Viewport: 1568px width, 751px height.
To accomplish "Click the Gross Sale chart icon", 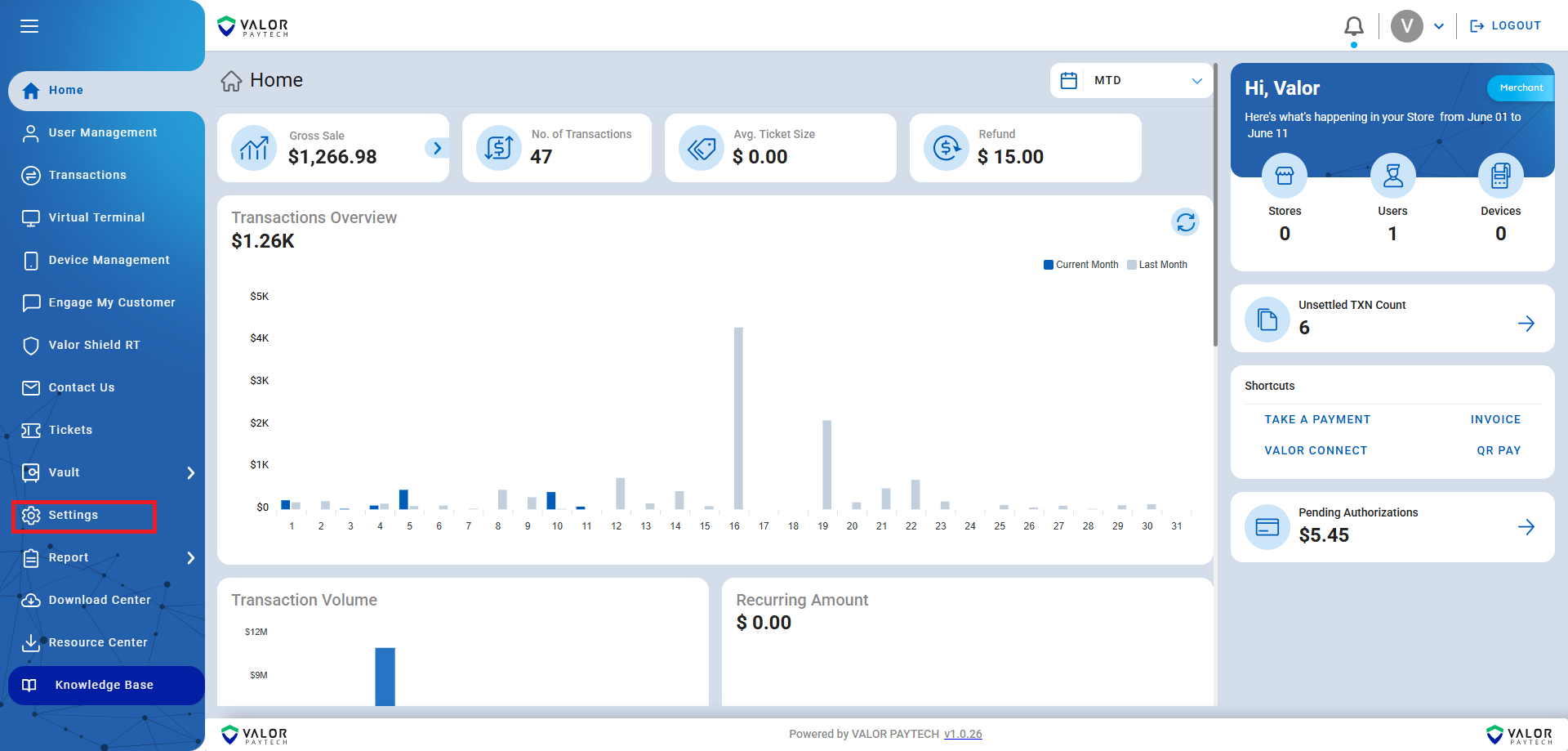I will 254,148.
